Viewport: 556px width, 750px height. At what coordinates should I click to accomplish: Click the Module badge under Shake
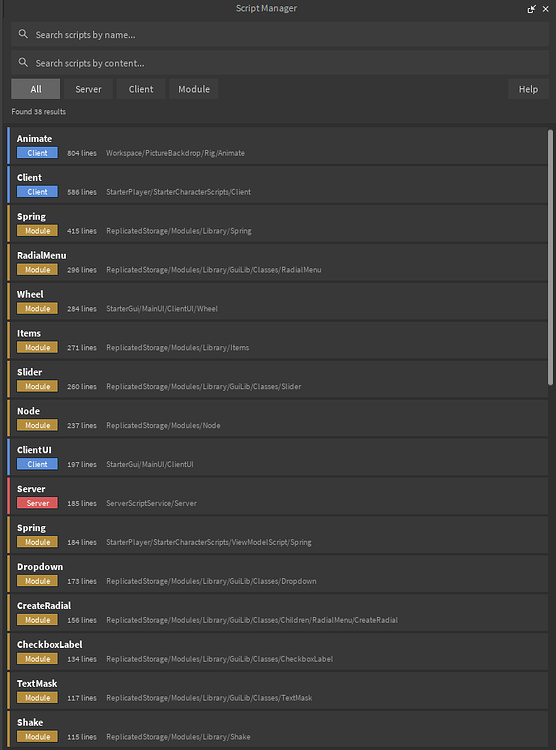click(x=37, y=737)
